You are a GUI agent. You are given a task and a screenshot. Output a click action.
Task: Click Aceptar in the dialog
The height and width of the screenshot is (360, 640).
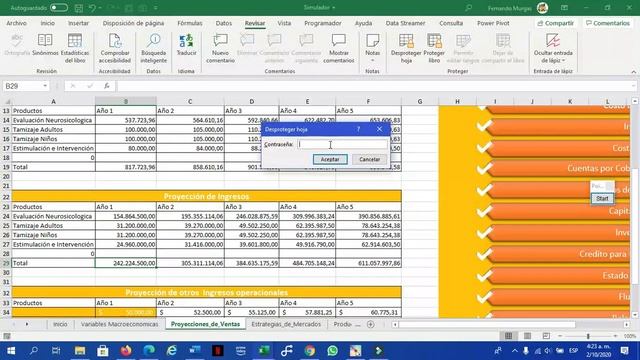[x=330, y=159]
